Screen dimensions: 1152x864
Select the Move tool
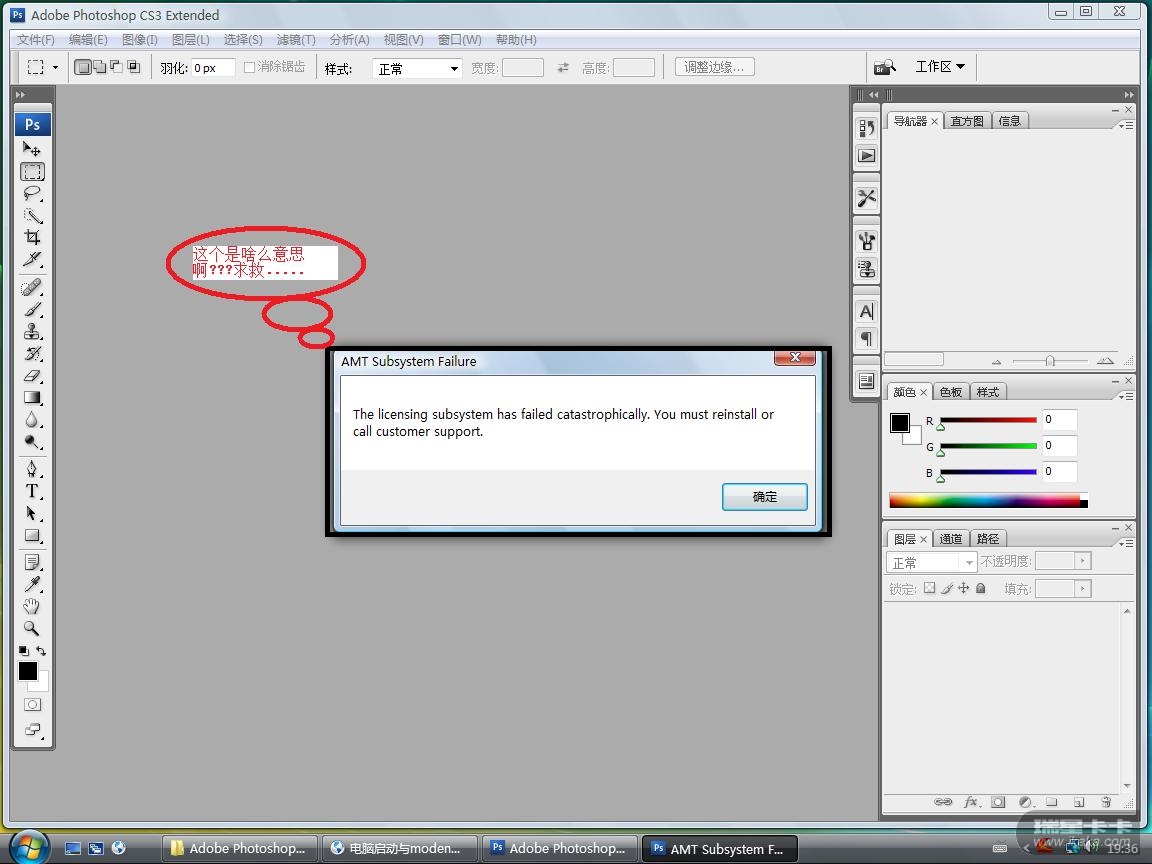(x=32, y=149)
